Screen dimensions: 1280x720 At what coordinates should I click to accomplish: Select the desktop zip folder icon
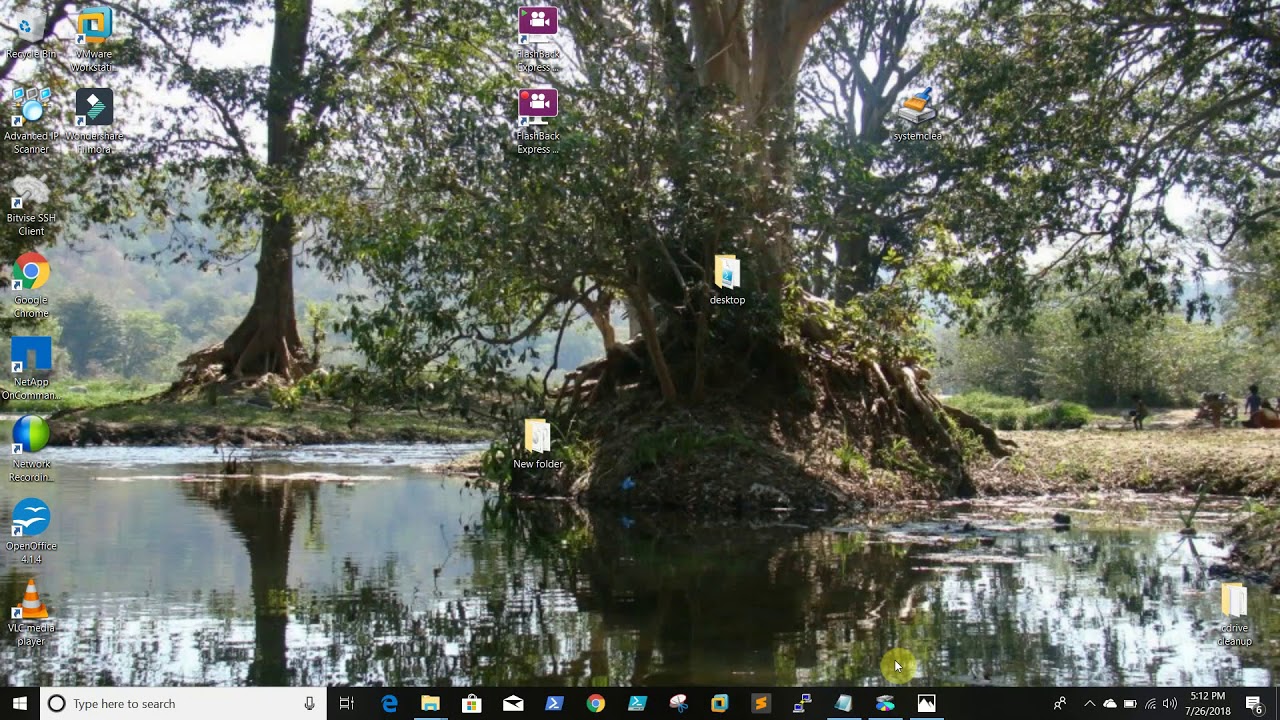coord(727,280)
